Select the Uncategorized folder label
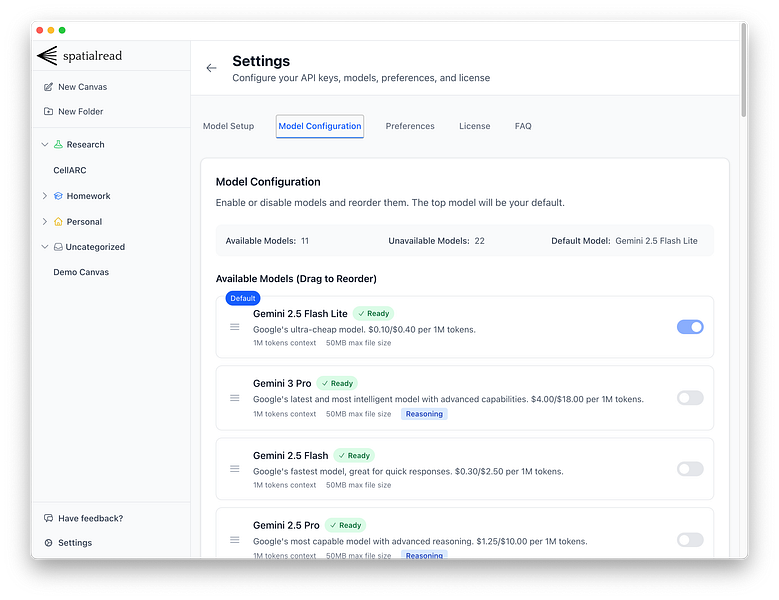779x600 pixels. [95, 247]
